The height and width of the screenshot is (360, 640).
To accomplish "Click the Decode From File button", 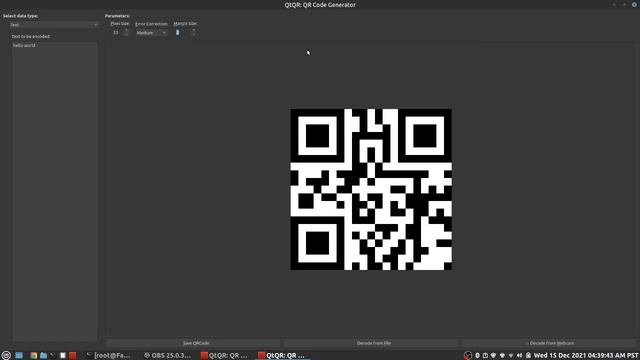I will 371,343.
